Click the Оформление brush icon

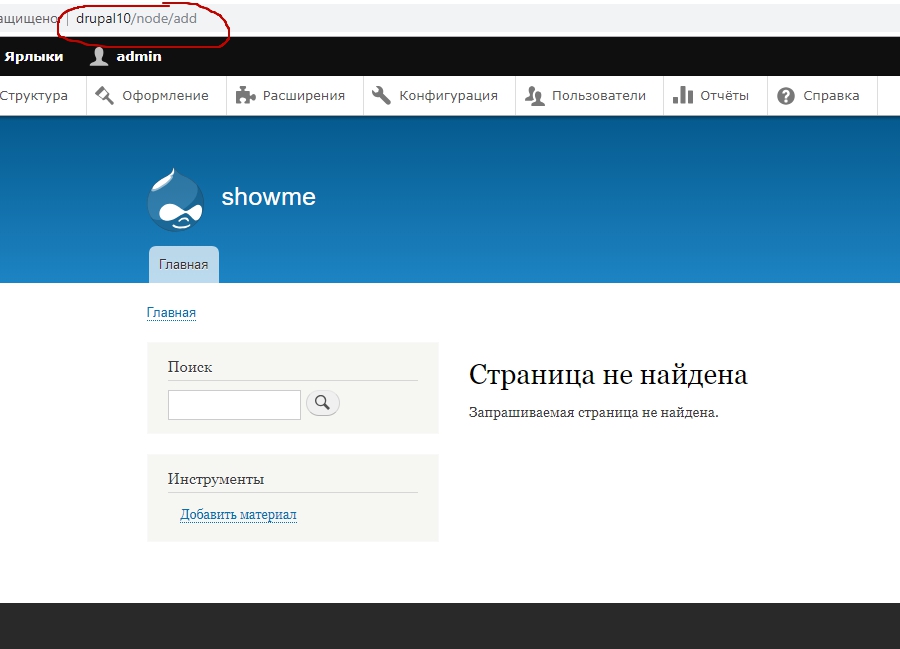(x=104, y=95)
